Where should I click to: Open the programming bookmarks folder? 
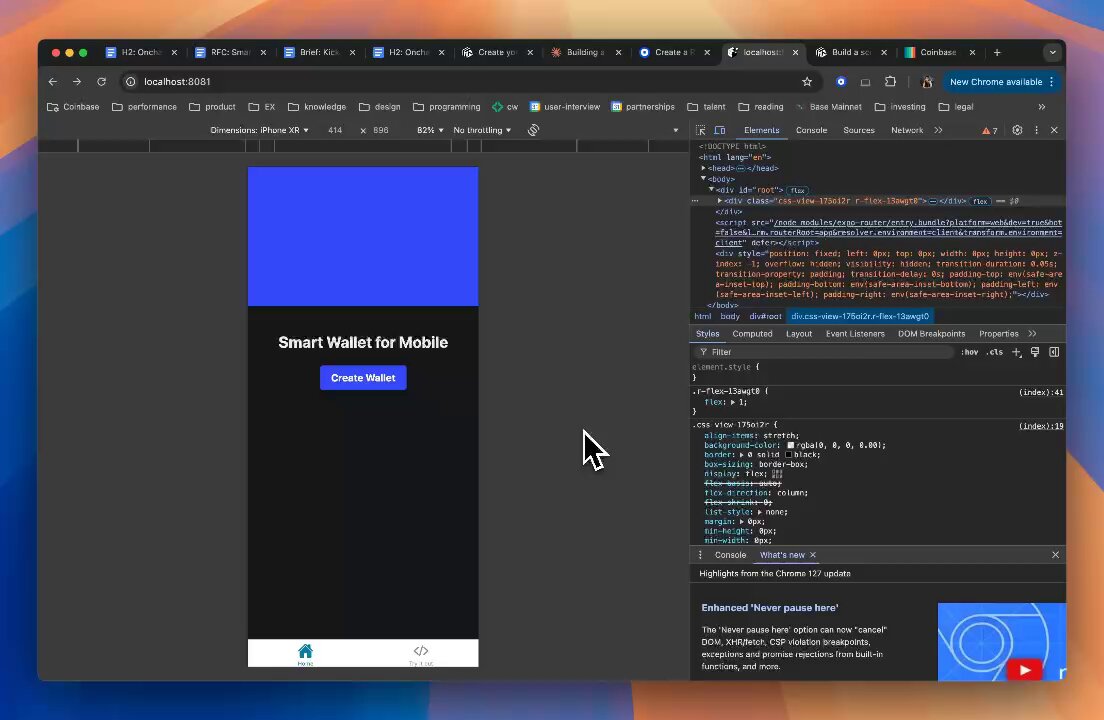coord(446,107)
